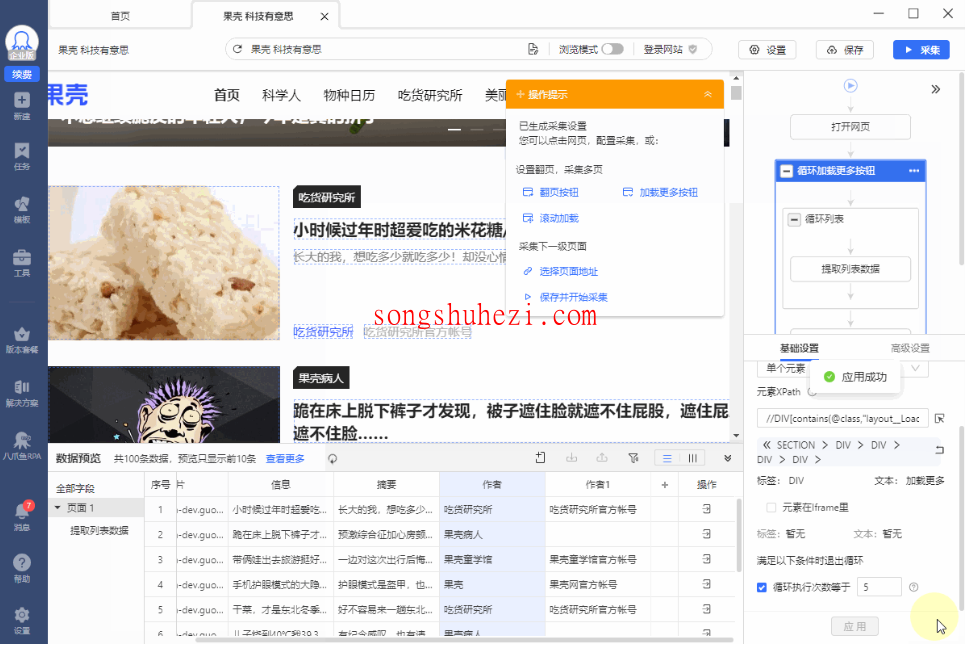The image size is (969, 647).
Task: Close the 果壳 科技有意思 tab
Action: click(324, 17)
